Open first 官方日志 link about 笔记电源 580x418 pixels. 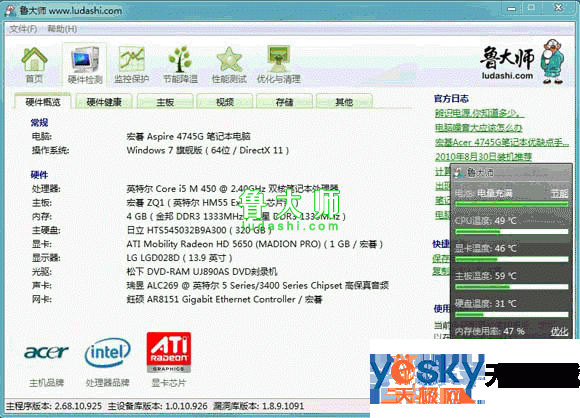(479, 113)
